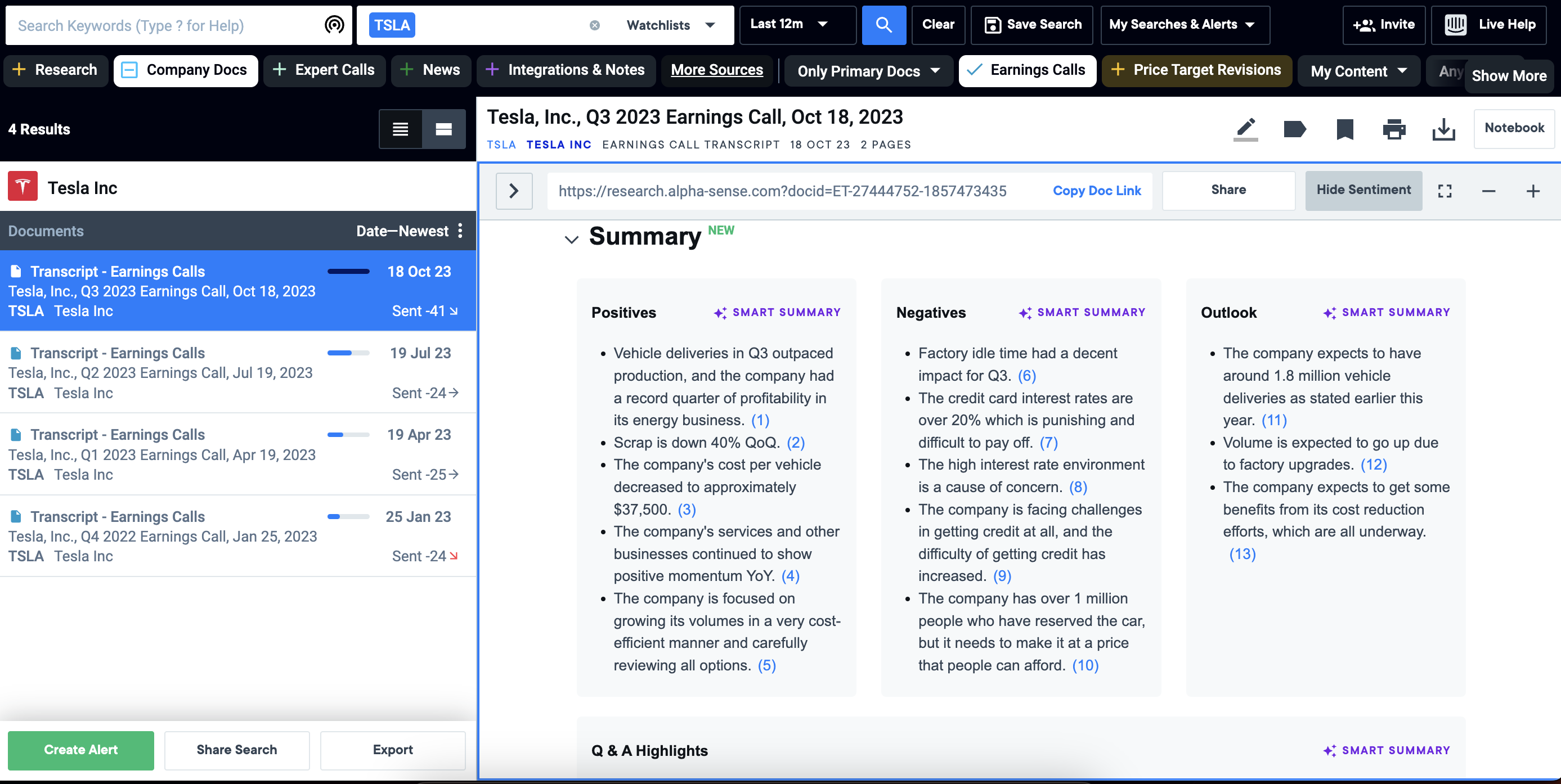Click Smart Summary sparkle icon in Positives
This screenshot has height=784, width=1561.
720,313
